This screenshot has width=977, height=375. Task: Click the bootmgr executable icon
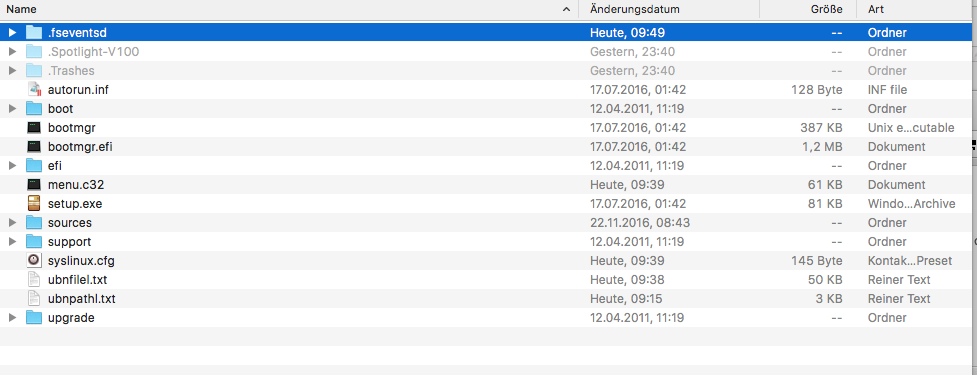pyautogui.click(x=34, y=128)
